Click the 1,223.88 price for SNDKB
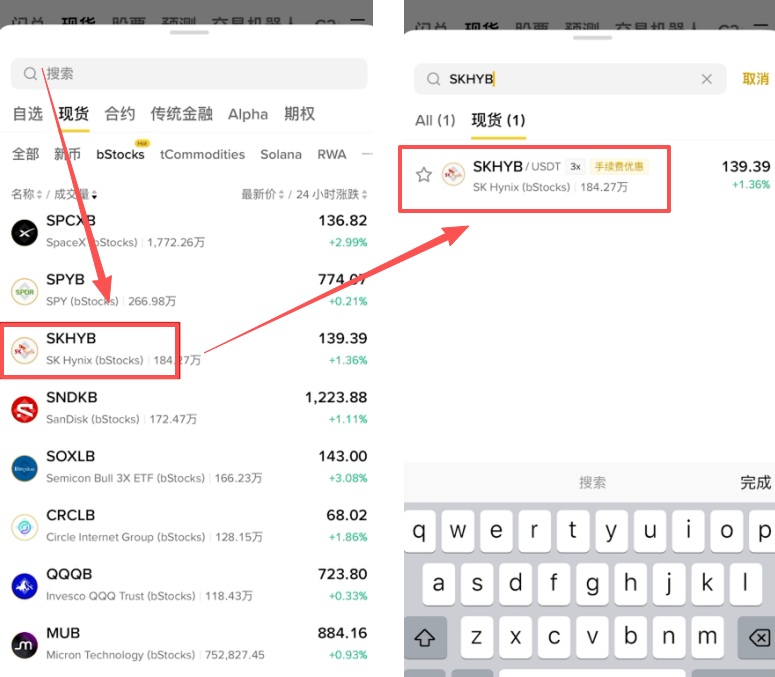775x677 pixels. point(336,398)
